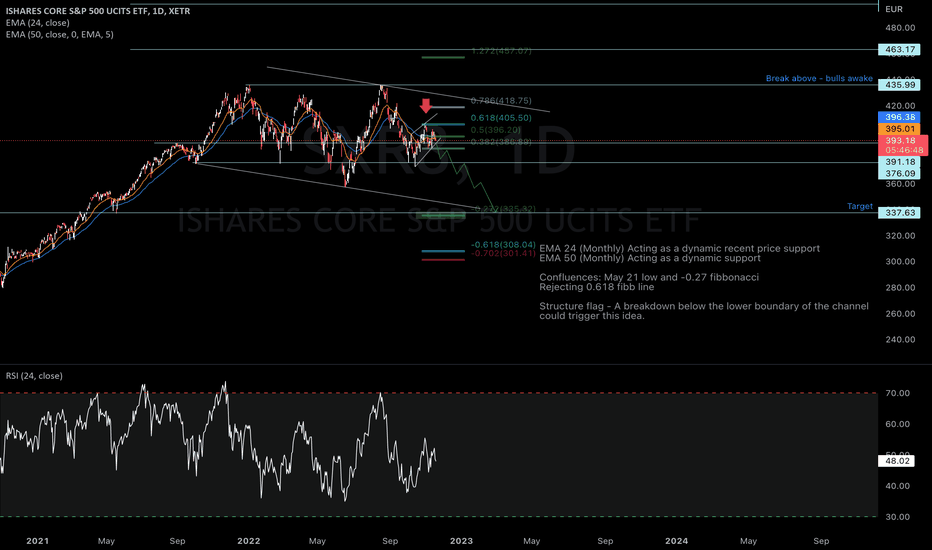This screenshot has height=550, width=932.
Task: Select the EMA (24, close) indicator legend
Action: coord(37,23)
